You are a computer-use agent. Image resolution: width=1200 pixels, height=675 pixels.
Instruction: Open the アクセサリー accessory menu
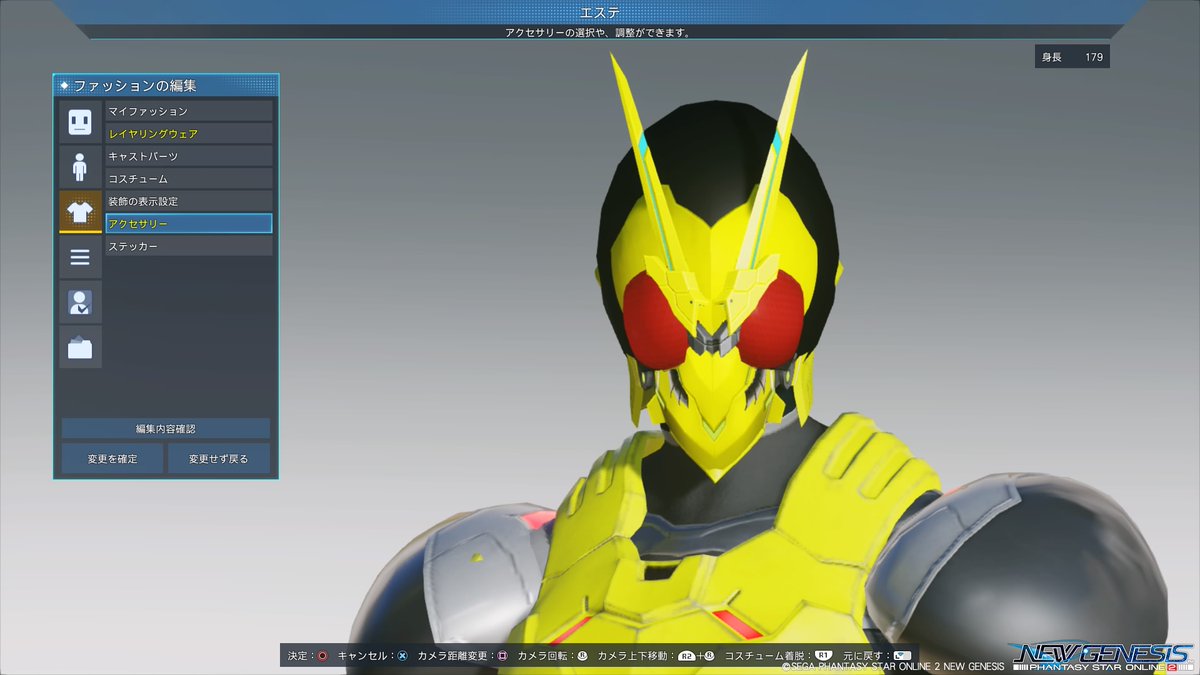tap(189, 223)
